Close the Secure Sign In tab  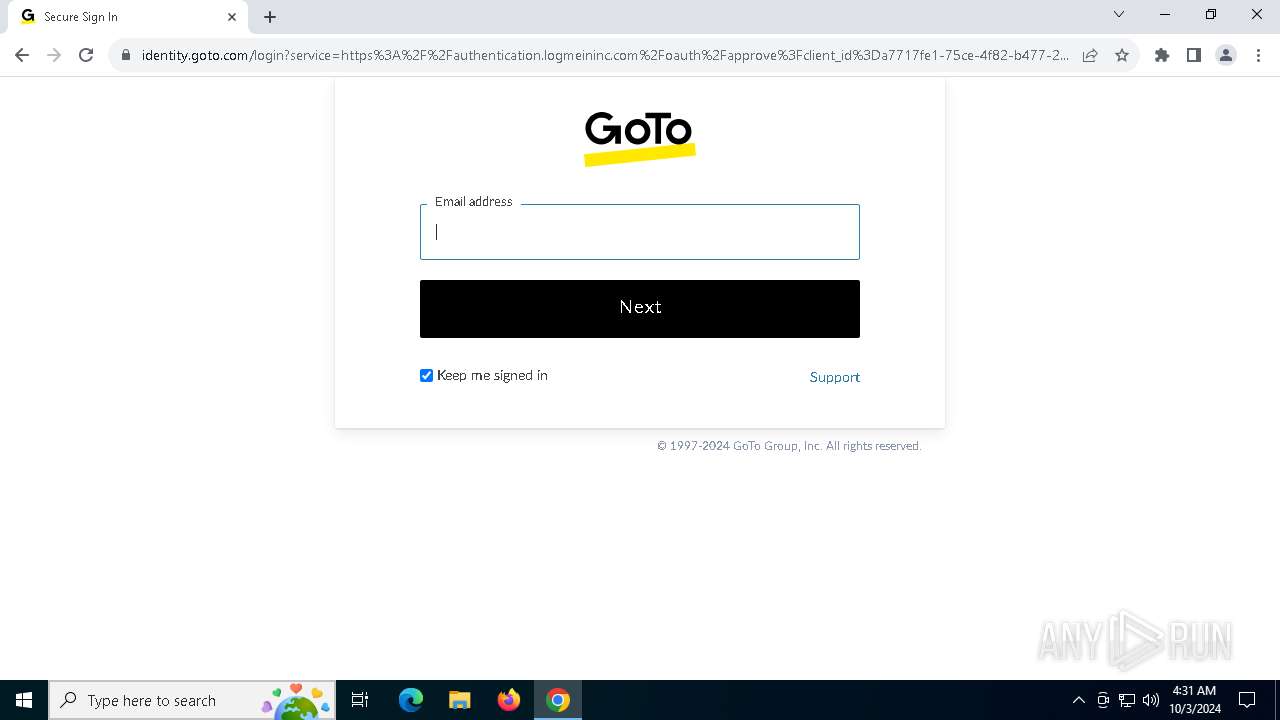click(232, 17)
